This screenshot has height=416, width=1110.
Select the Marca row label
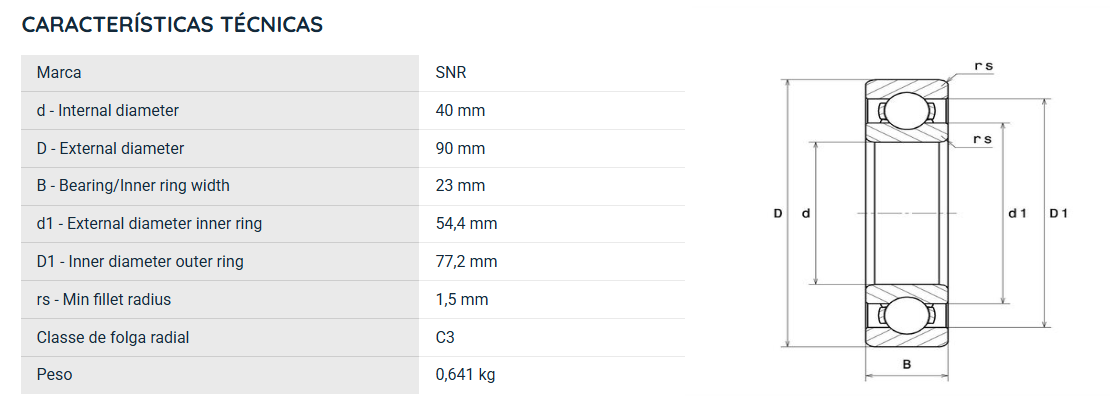click(x=59, y=73)
